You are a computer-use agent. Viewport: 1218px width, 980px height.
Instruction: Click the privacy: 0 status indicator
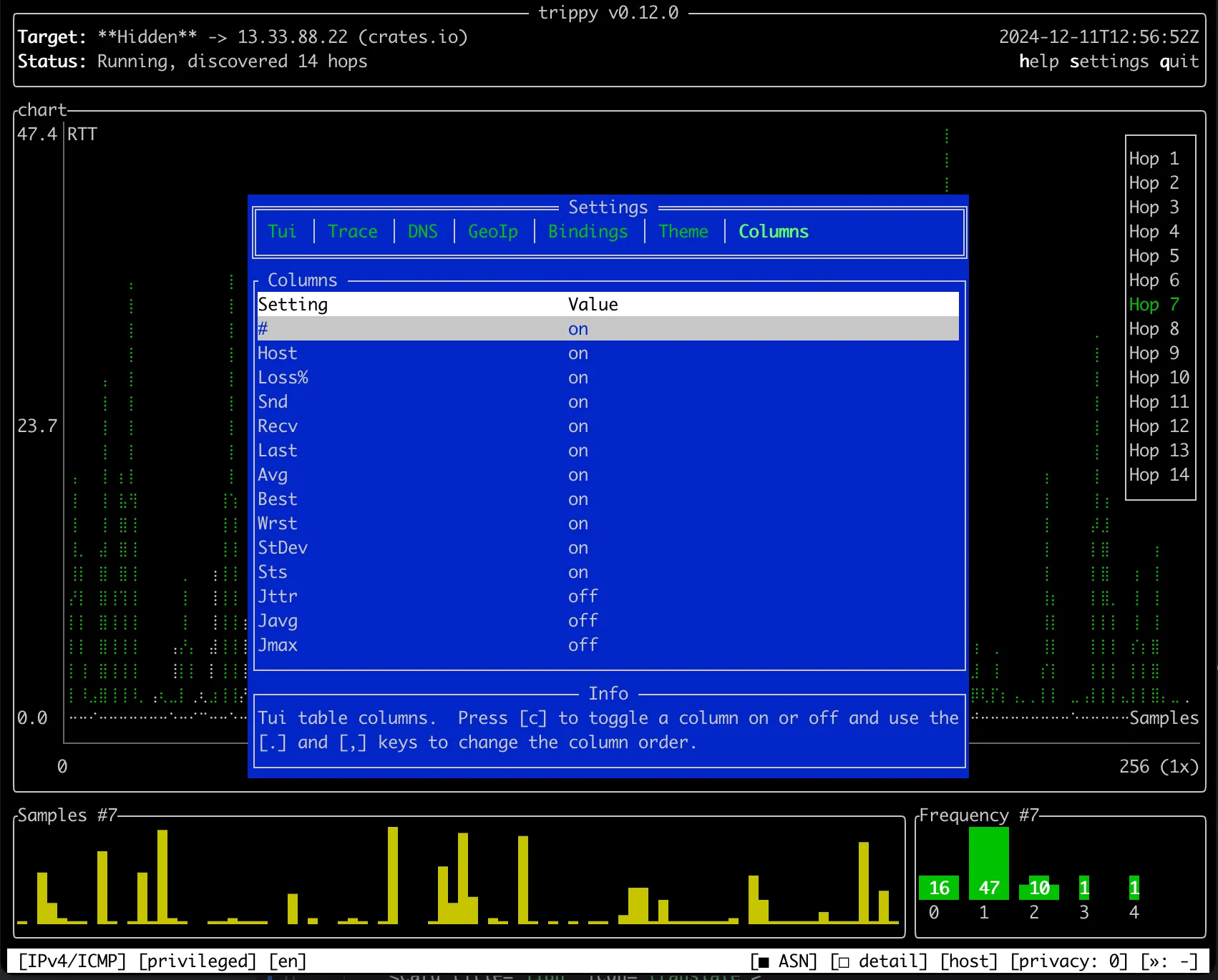[1068, 961]
